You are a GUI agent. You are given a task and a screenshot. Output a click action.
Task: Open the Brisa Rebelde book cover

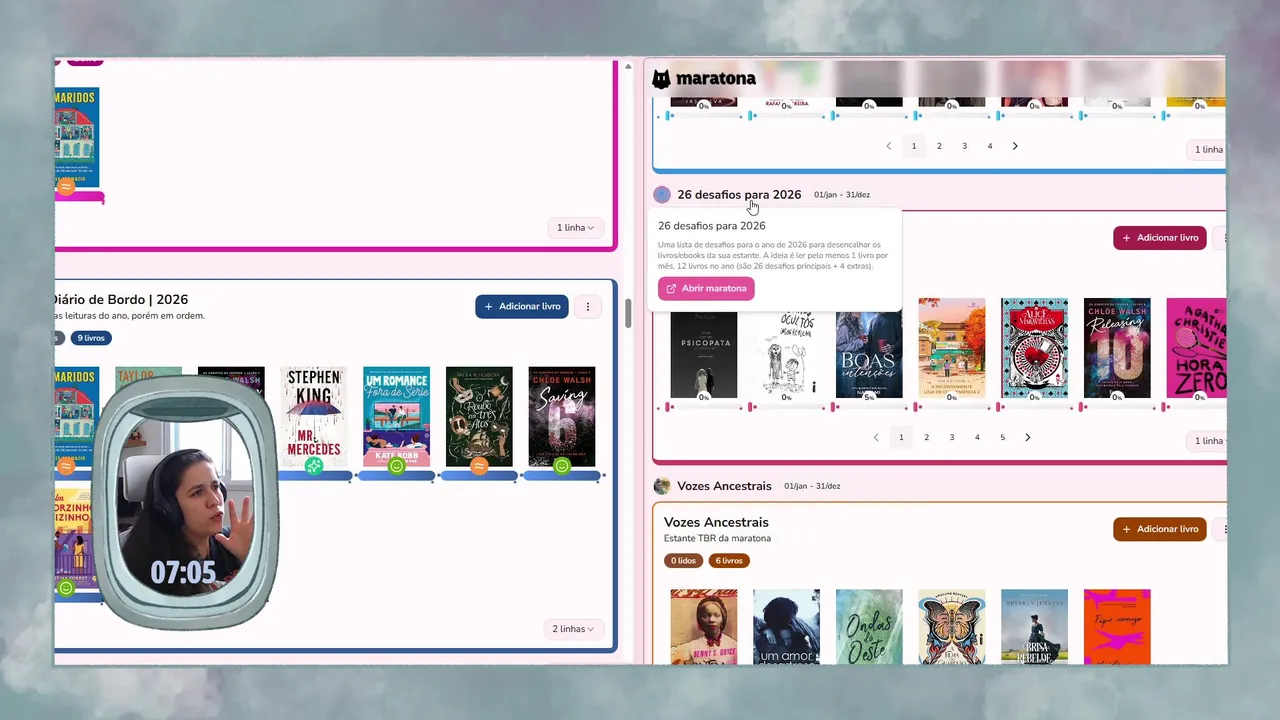(x=1034, y=626)
